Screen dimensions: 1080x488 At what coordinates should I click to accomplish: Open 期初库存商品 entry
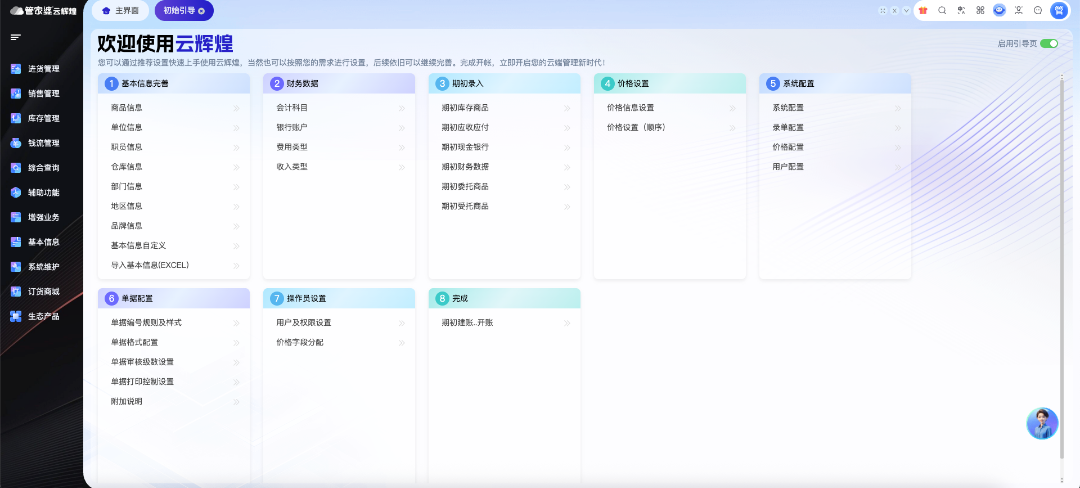[x=465, y=107]
